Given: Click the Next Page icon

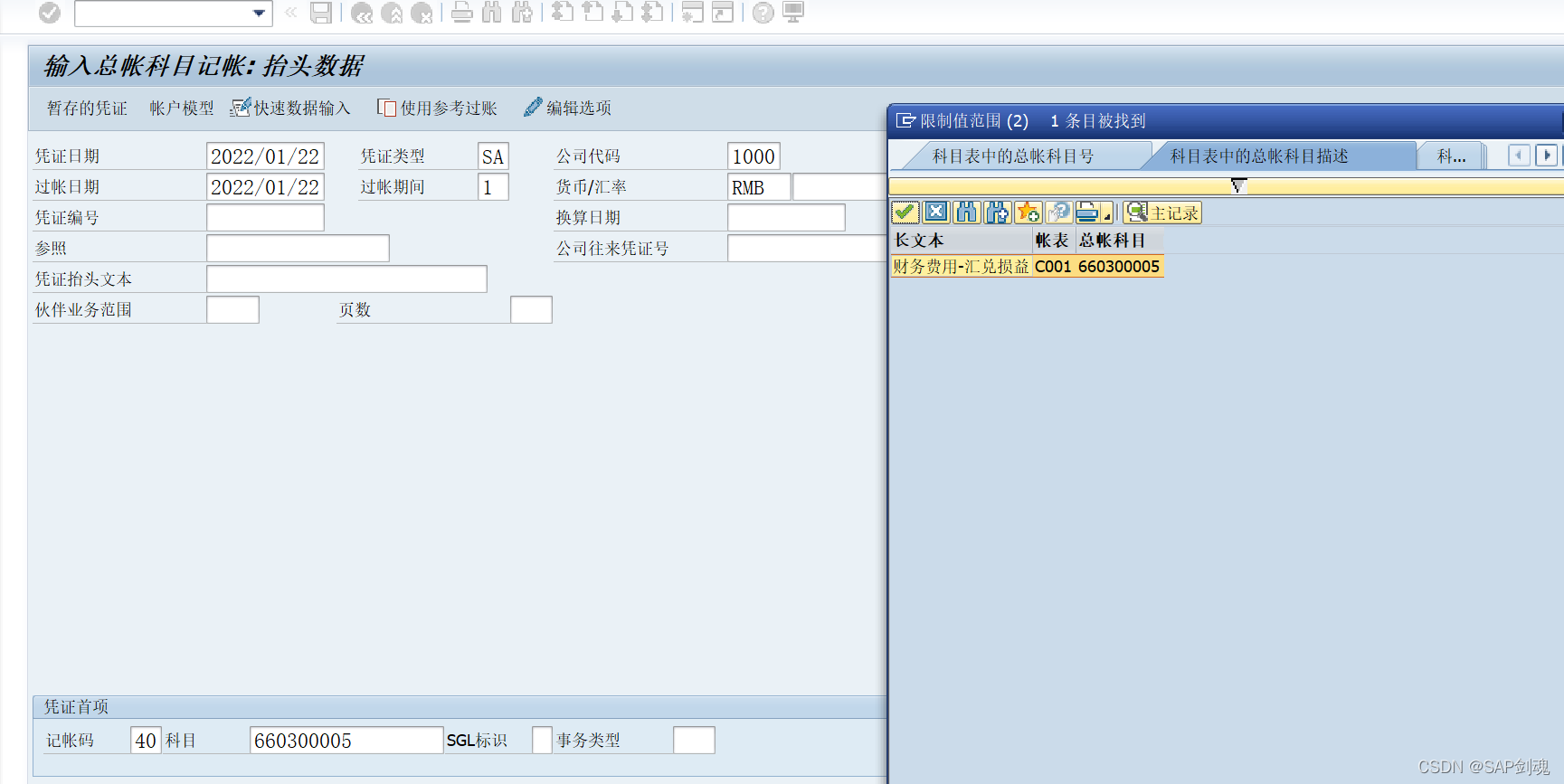Looking at the screenshot, I should 622,13.
